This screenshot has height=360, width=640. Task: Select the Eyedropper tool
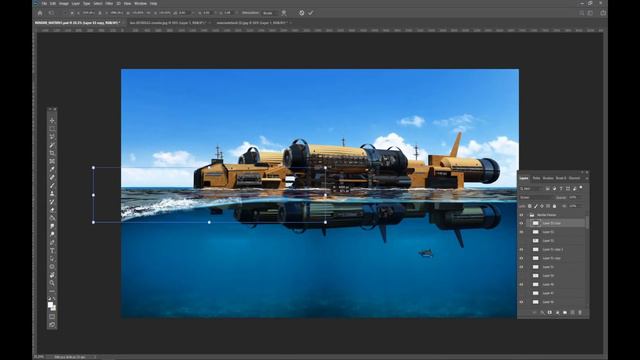(52, 169)
